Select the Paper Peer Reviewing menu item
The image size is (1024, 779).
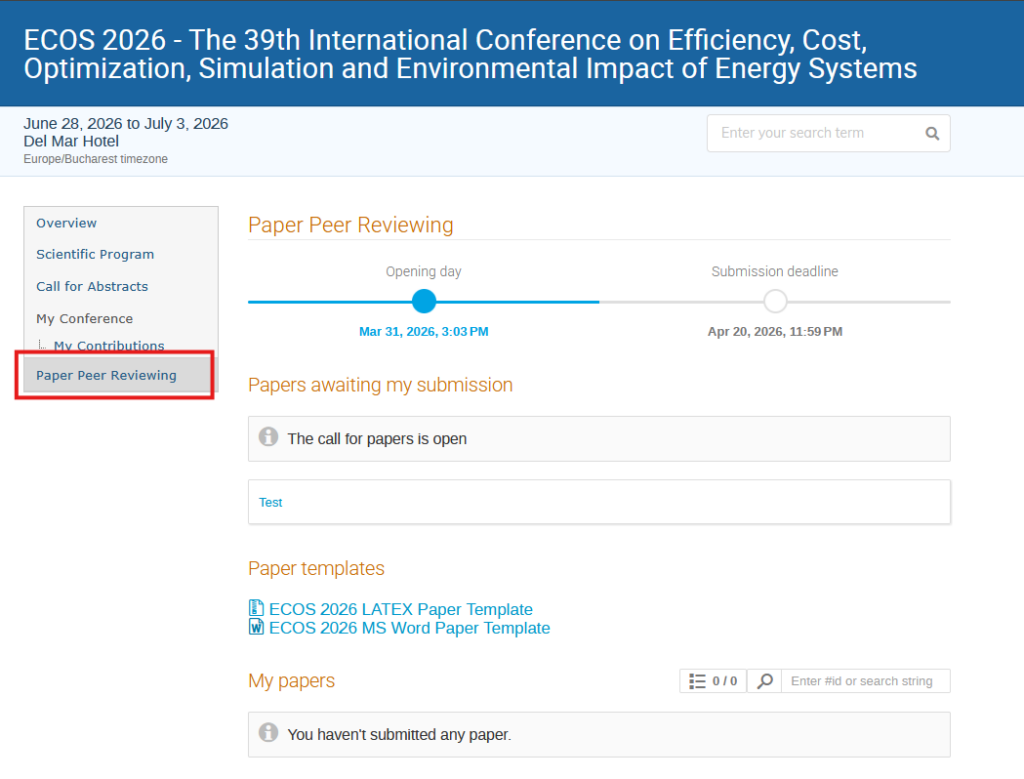[106, 375]
